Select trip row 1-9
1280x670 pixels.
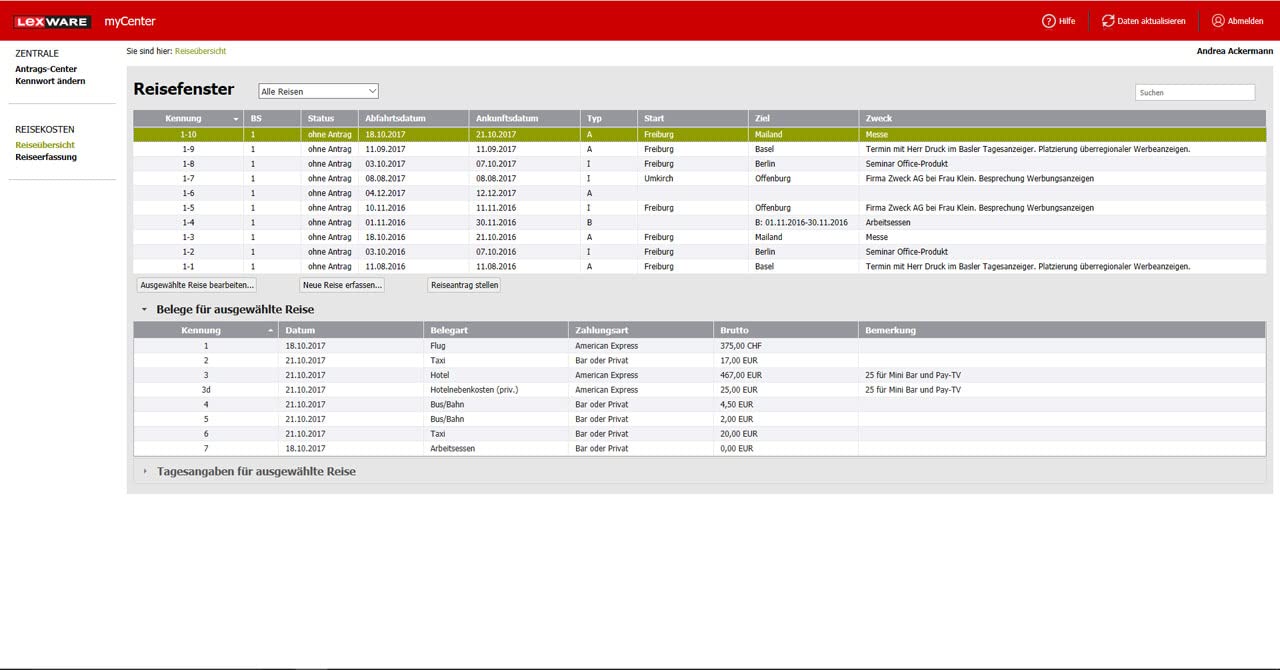click(x=700, y=149)
